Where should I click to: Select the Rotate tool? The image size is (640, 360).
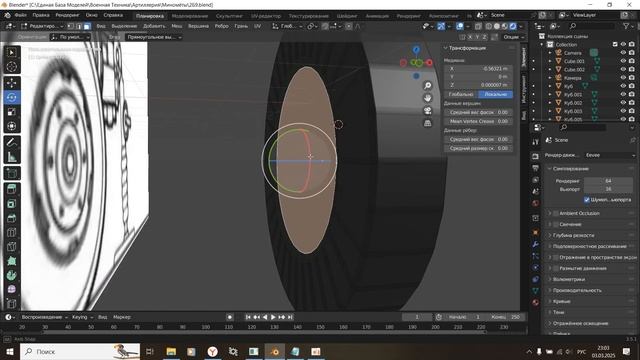[11, 97]
